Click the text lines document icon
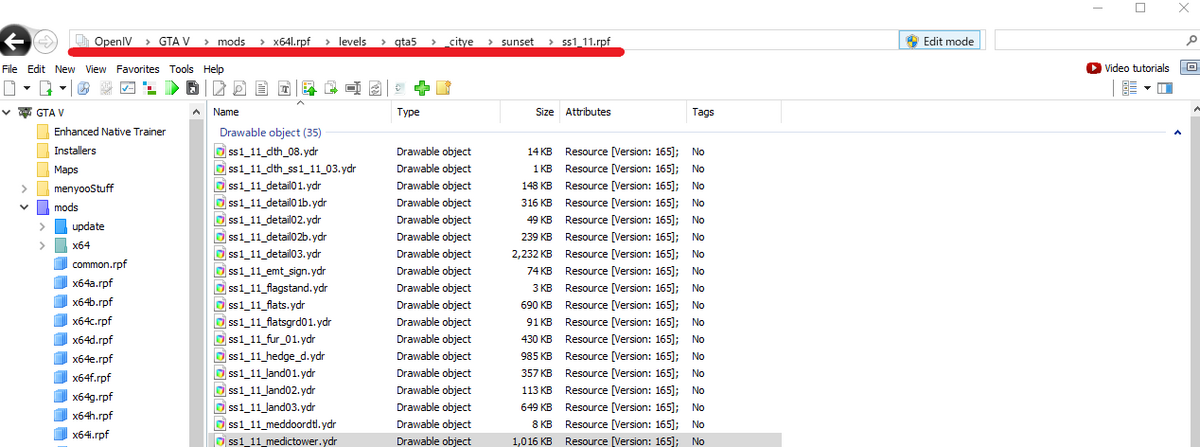1200x447 pixels. [262, 88]
